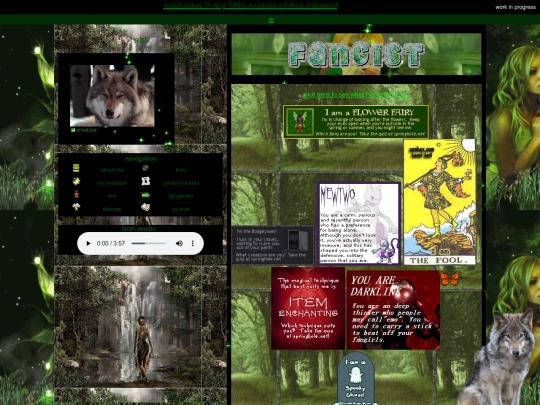This screenshot has width=540, height=405.
Task: Click the welcome header title link
Action: tap(250, 5)
